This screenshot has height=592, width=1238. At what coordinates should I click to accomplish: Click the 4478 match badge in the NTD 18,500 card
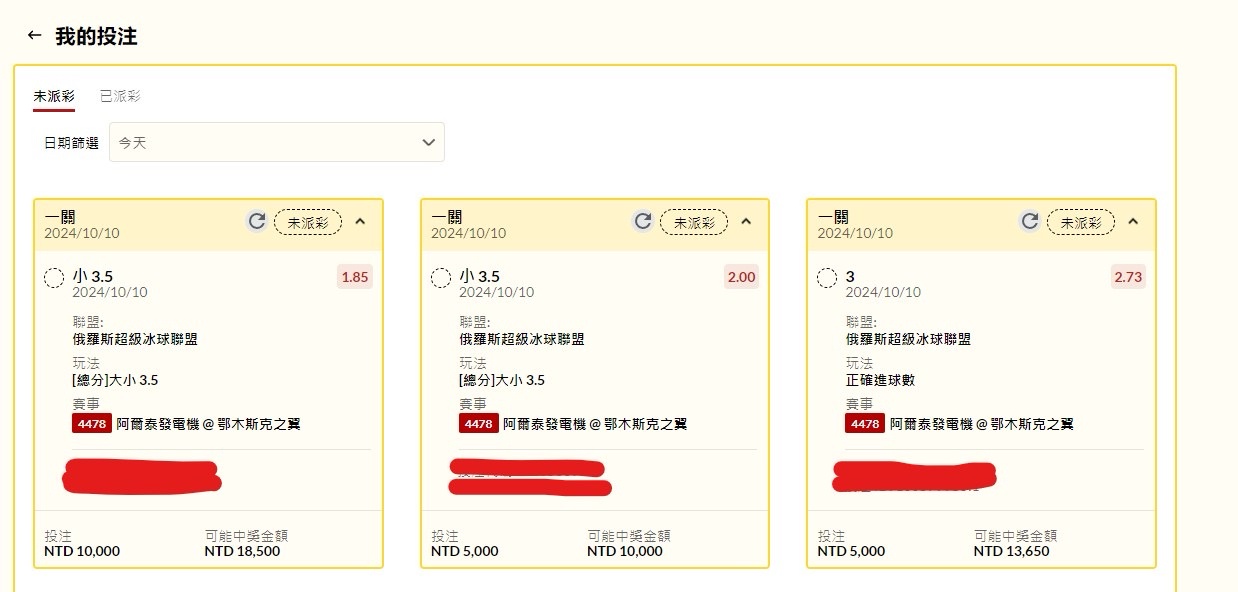(92, 424)
